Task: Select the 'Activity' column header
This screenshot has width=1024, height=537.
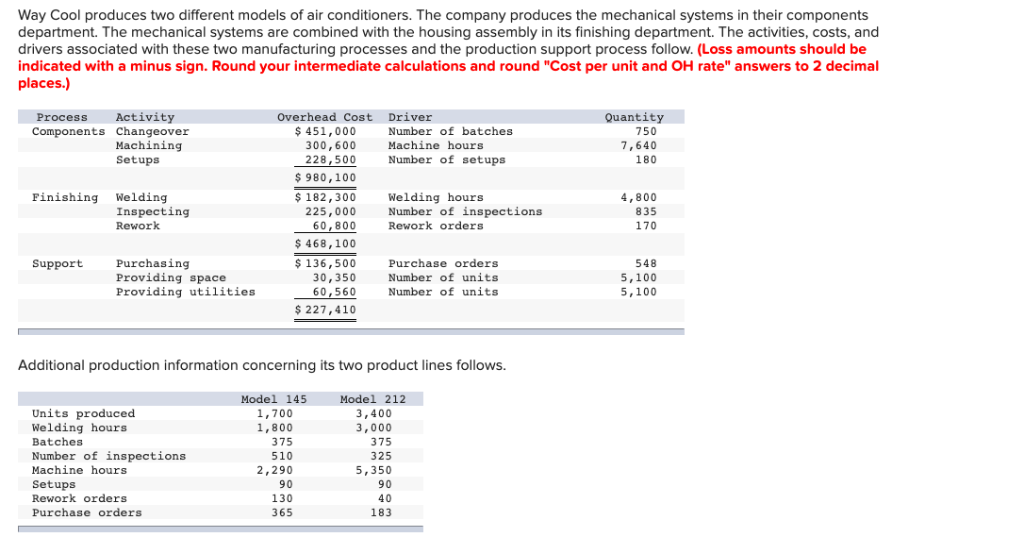Action: coord(145,117)
